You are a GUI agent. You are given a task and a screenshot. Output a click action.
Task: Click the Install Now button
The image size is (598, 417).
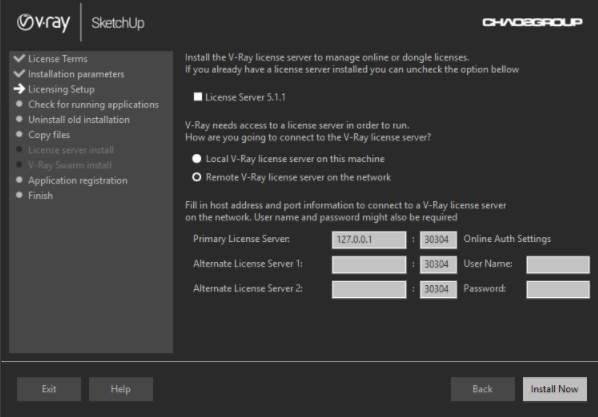pos(555,389)
